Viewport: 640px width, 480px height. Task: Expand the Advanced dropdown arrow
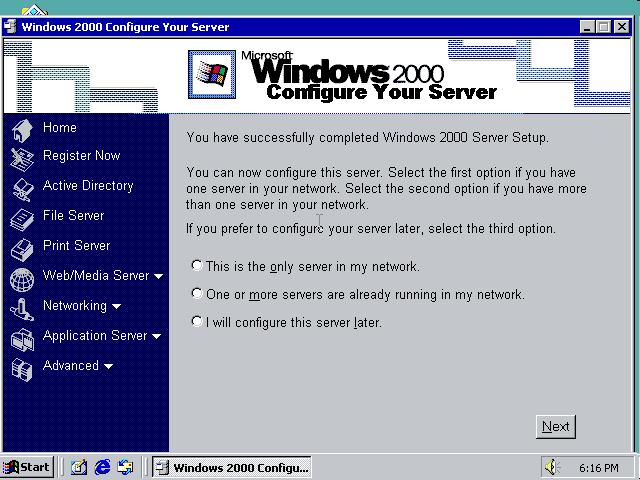click(x=108, y=366)
